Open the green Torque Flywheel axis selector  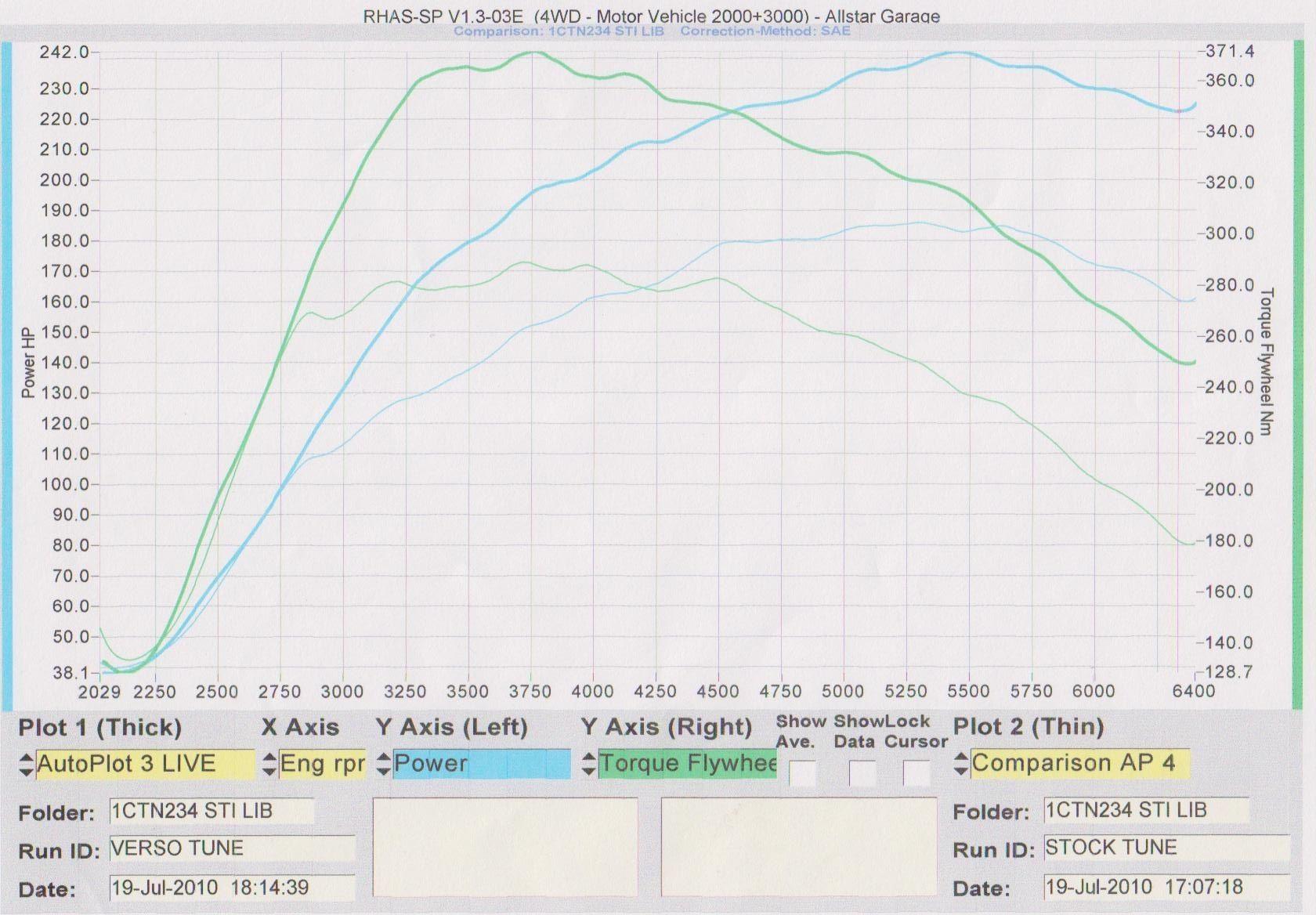687,764
